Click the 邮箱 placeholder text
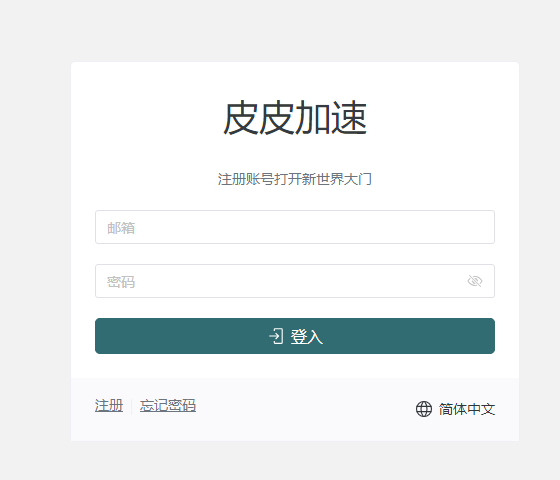This screenshot has width=560, height=480. tap(121, 228)
